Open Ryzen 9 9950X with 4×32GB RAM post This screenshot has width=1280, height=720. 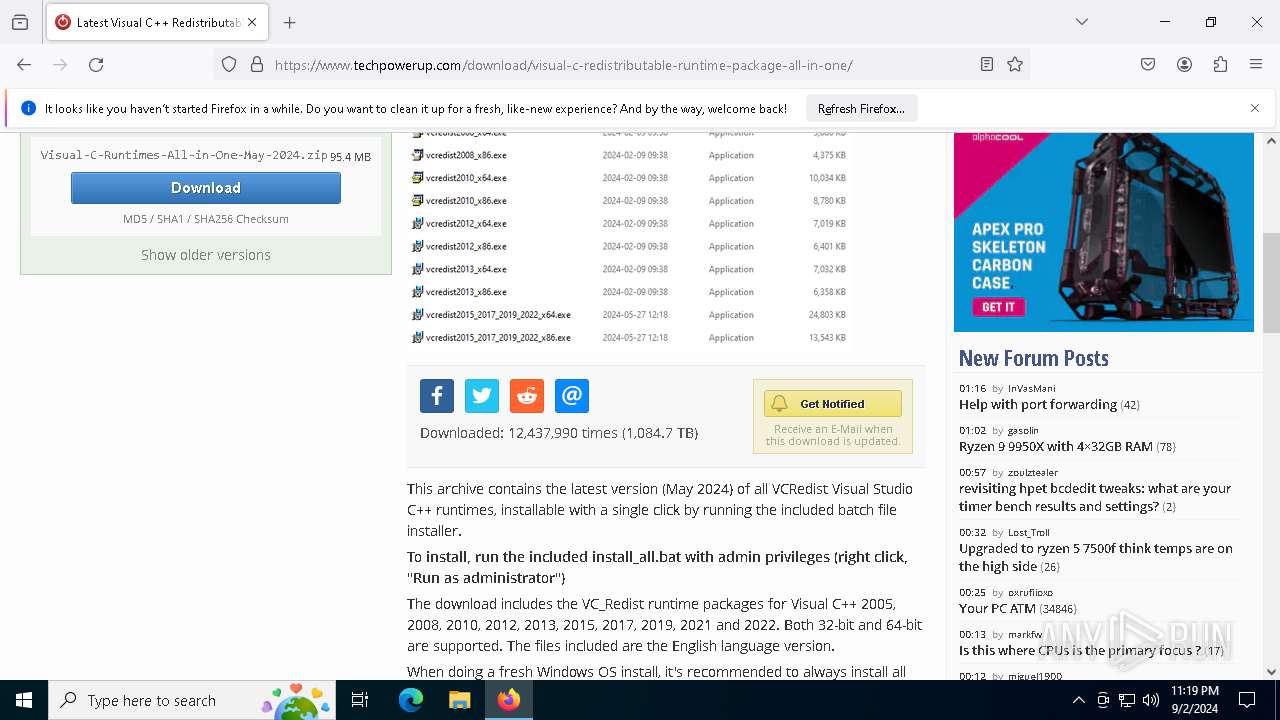tap(1056, 447)
